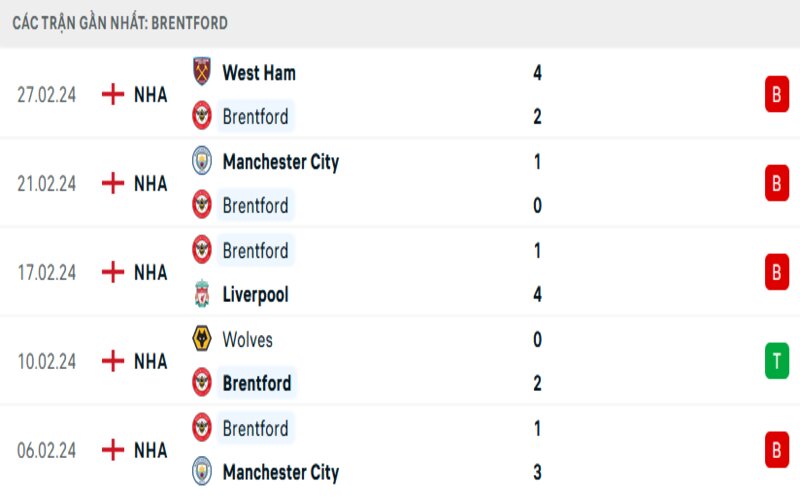The image size is (800, 500).
Task: Click the Wolves club crest
Action: tap(202, 339)
